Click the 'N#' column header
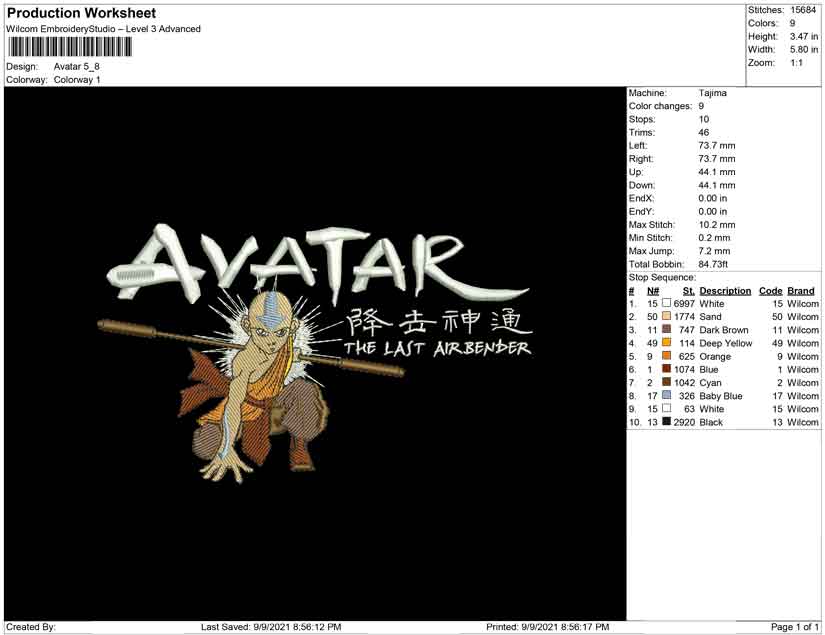Image resolution: width=825 pixels, height=635 pixels. [x=653, y=291]
